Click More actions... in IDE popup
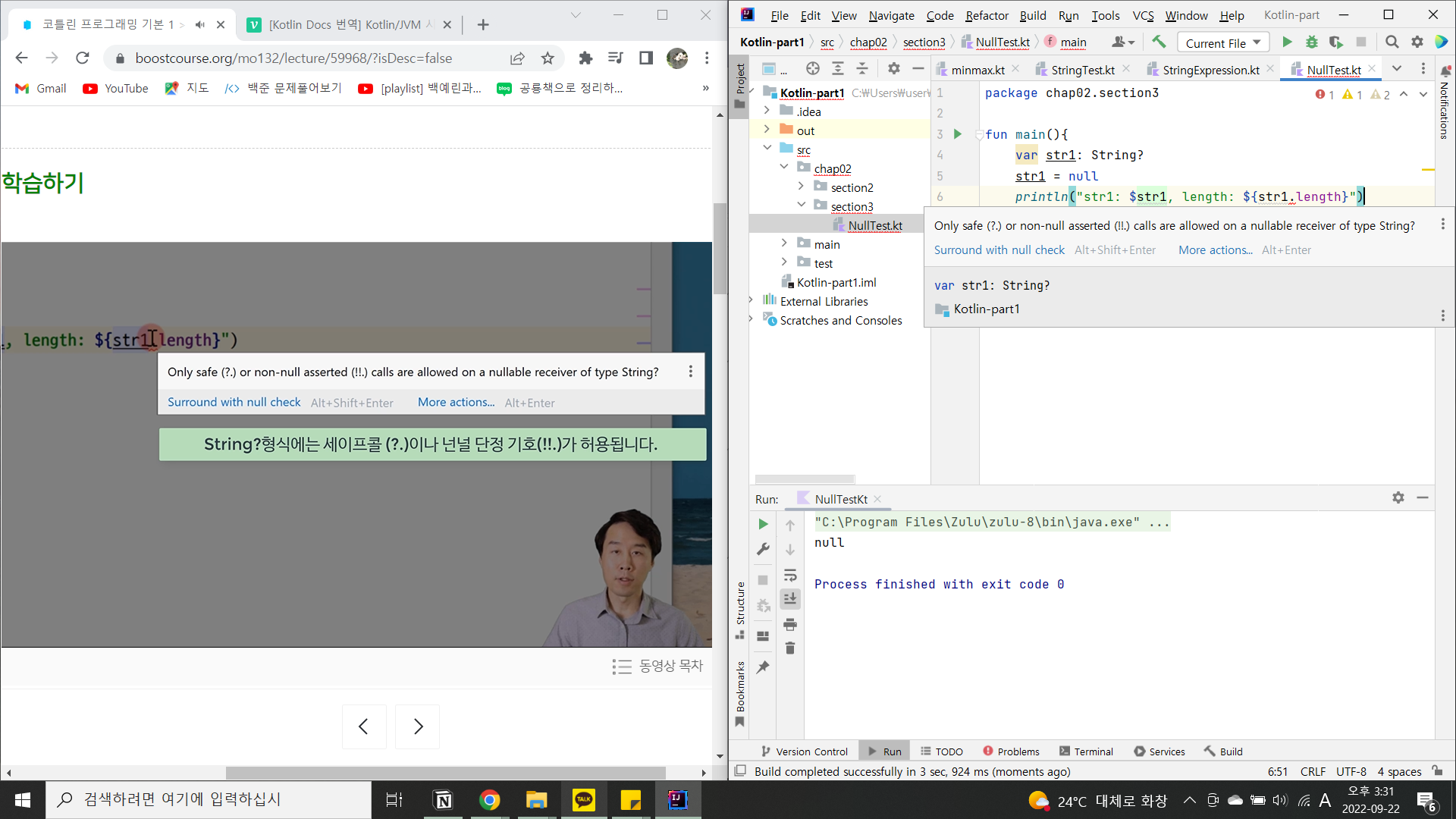The width and height of the screenshot is (1456, 819). (x=1215, y=249)
